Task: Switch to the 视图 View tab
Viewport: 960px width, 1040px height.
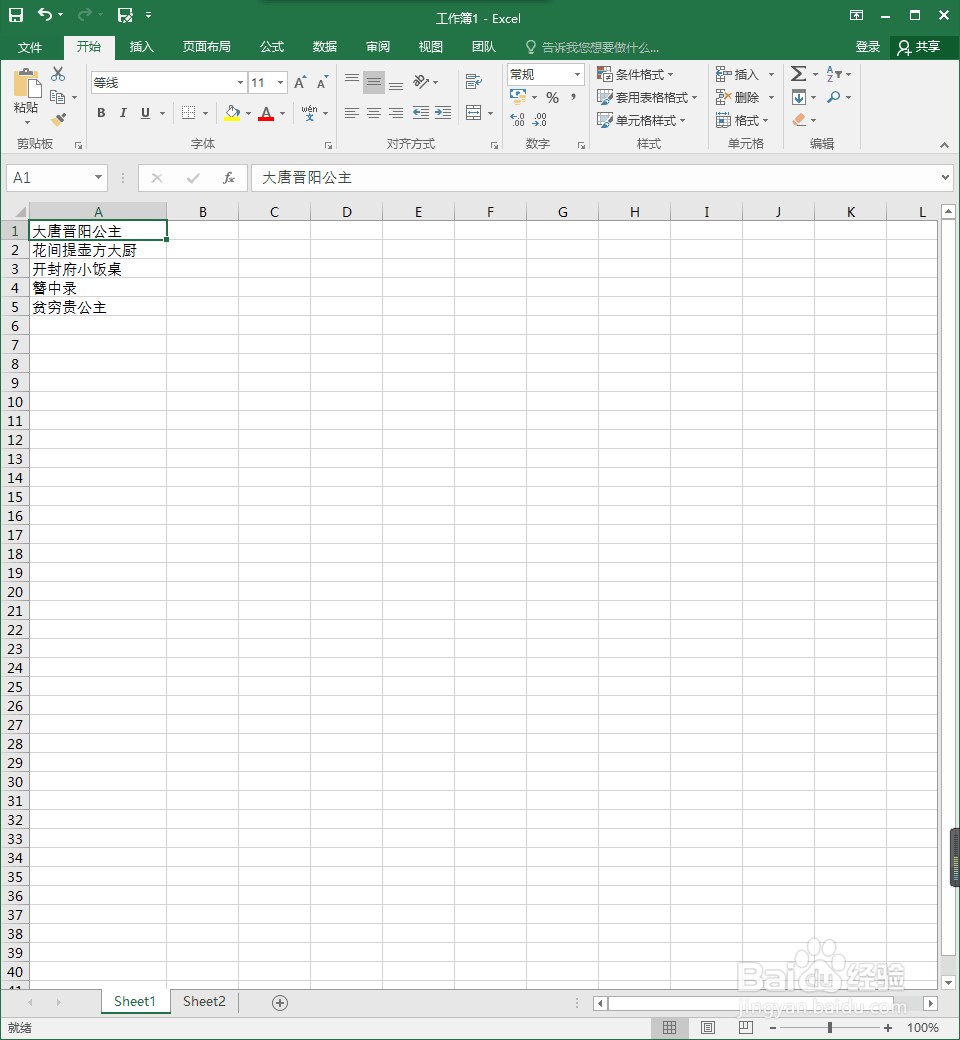Action: (x=431, y=46)
